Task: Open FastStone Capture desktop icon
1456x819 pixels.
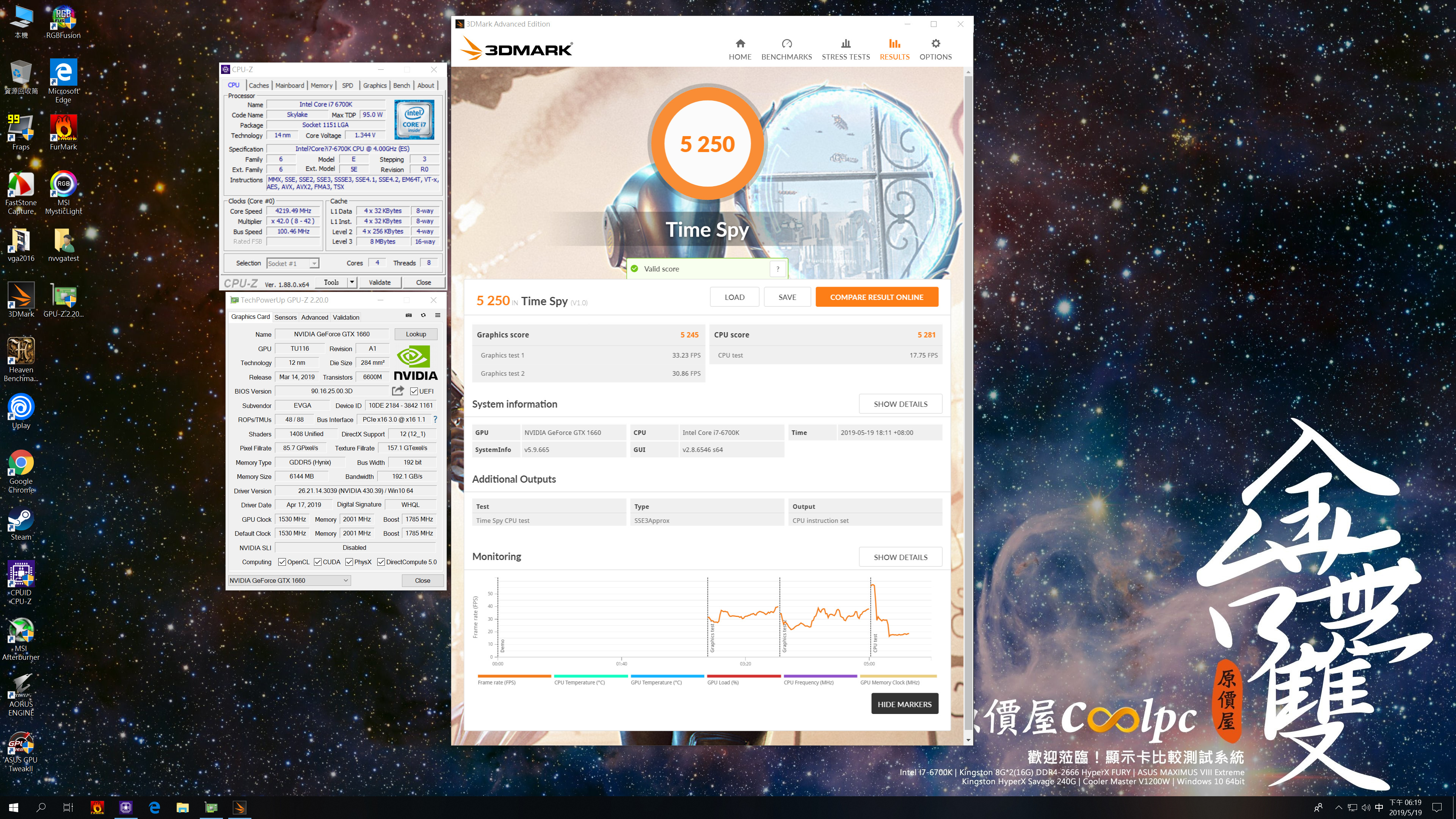Action: coord(21,193)
